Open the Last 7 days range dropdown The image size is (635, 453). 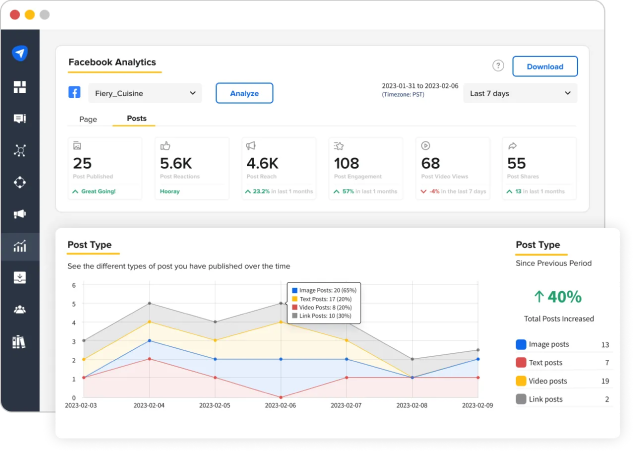coord(520,93)
